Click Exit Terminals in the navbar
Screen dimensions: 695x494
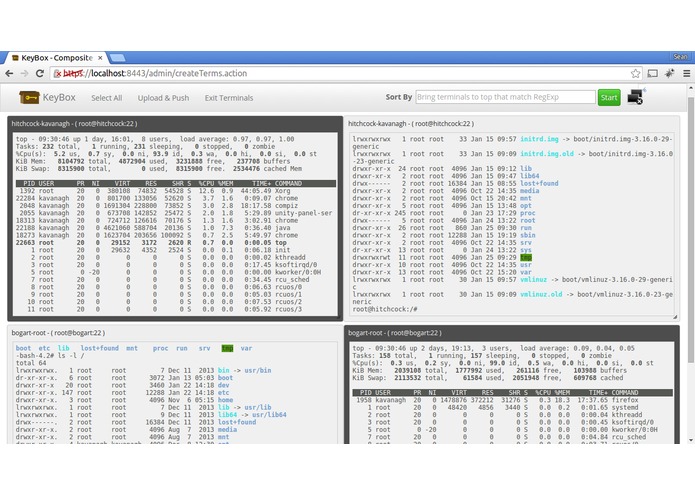[229, 98]
